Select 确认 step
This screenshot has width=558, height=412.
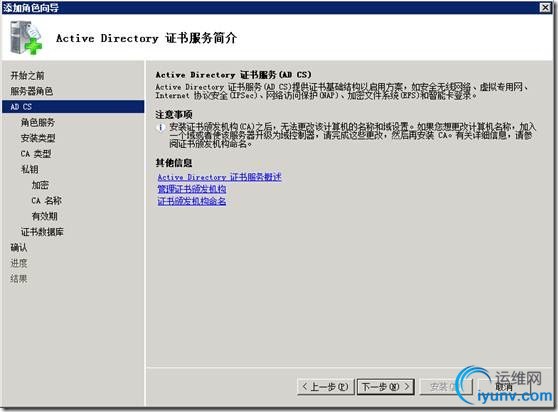19,248
